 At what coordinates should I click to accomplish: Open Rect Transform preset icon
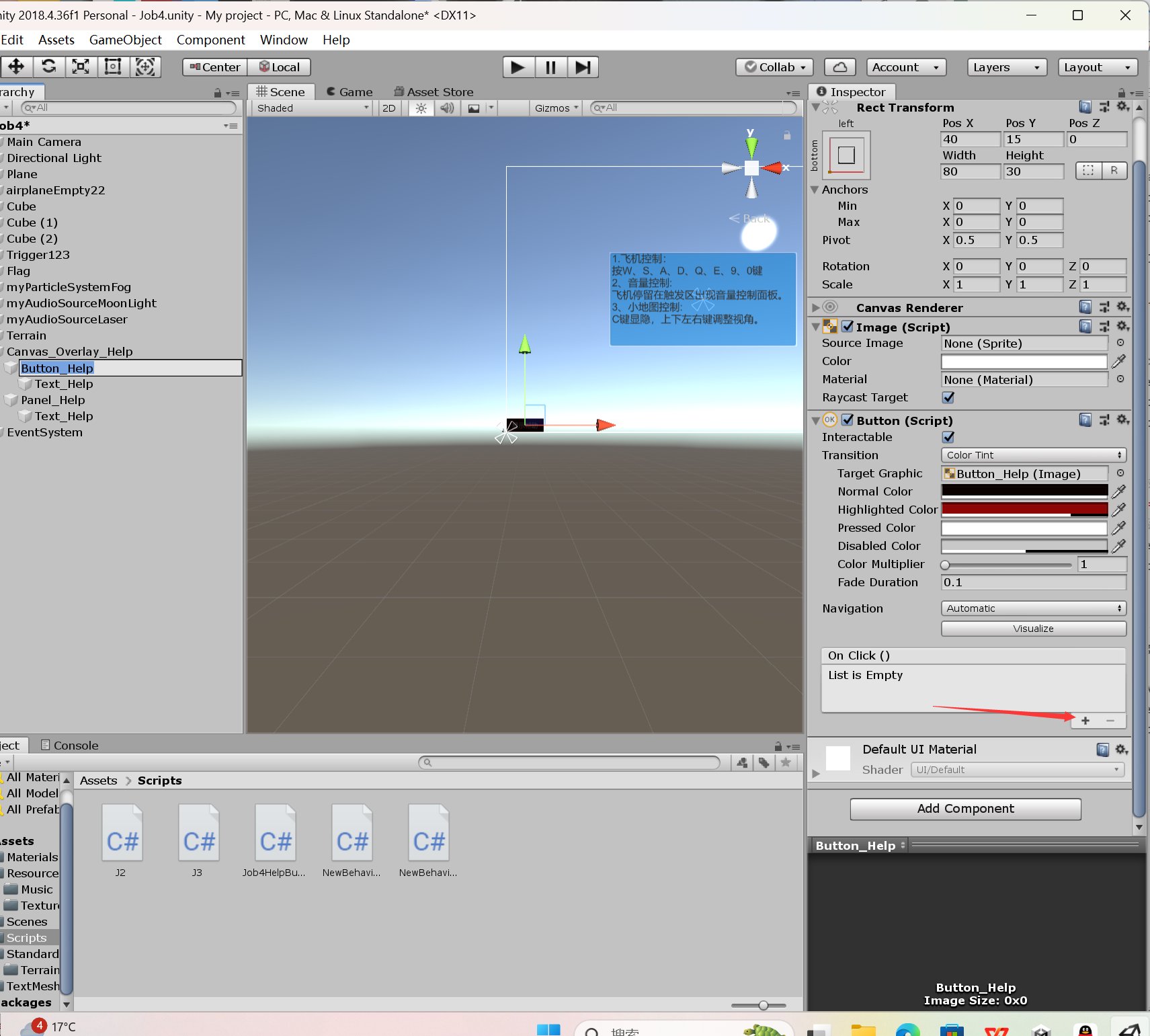(x=1104, y=107)
